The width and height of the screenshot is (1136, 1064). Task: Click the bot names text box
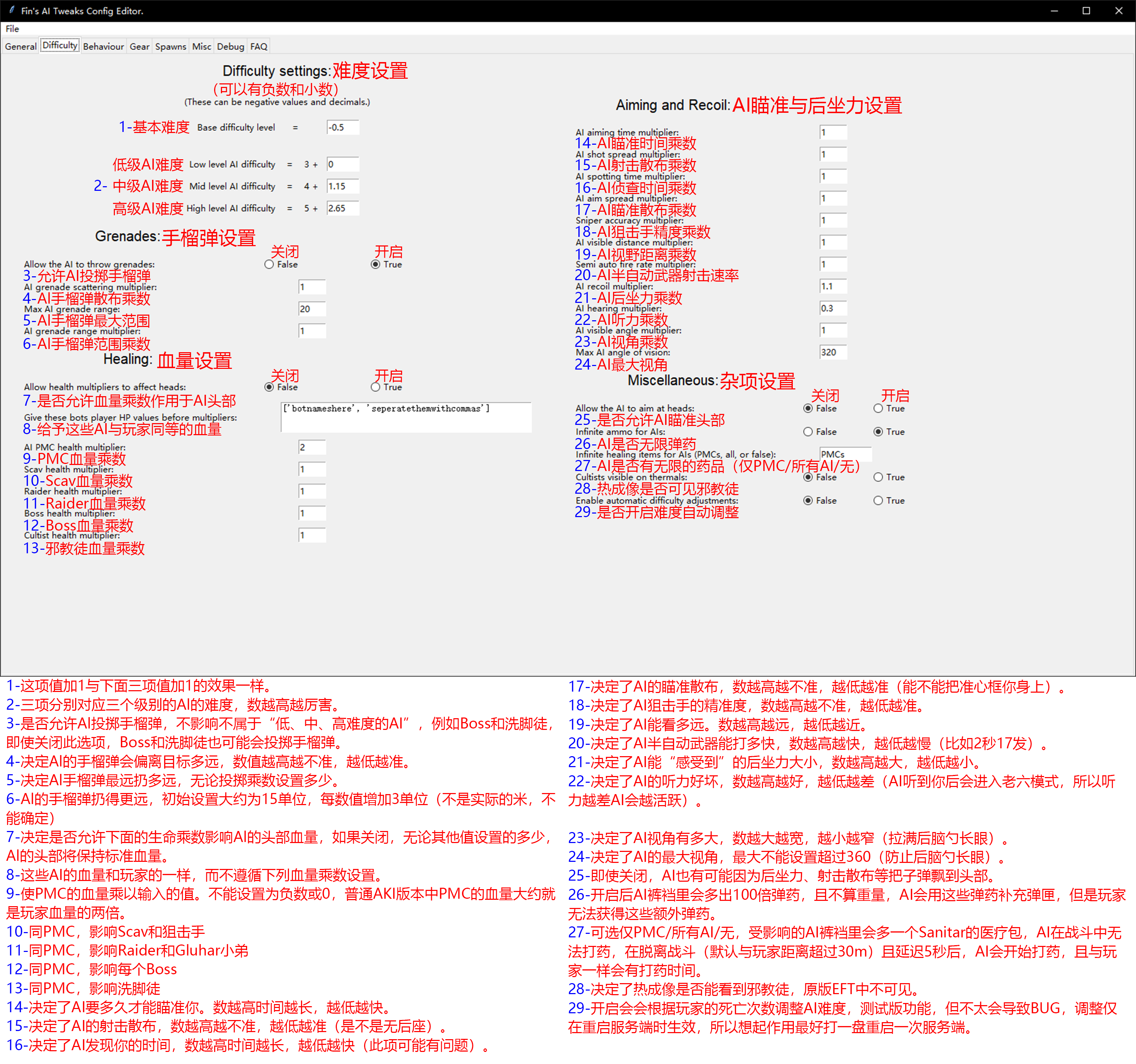click(406, 417)
